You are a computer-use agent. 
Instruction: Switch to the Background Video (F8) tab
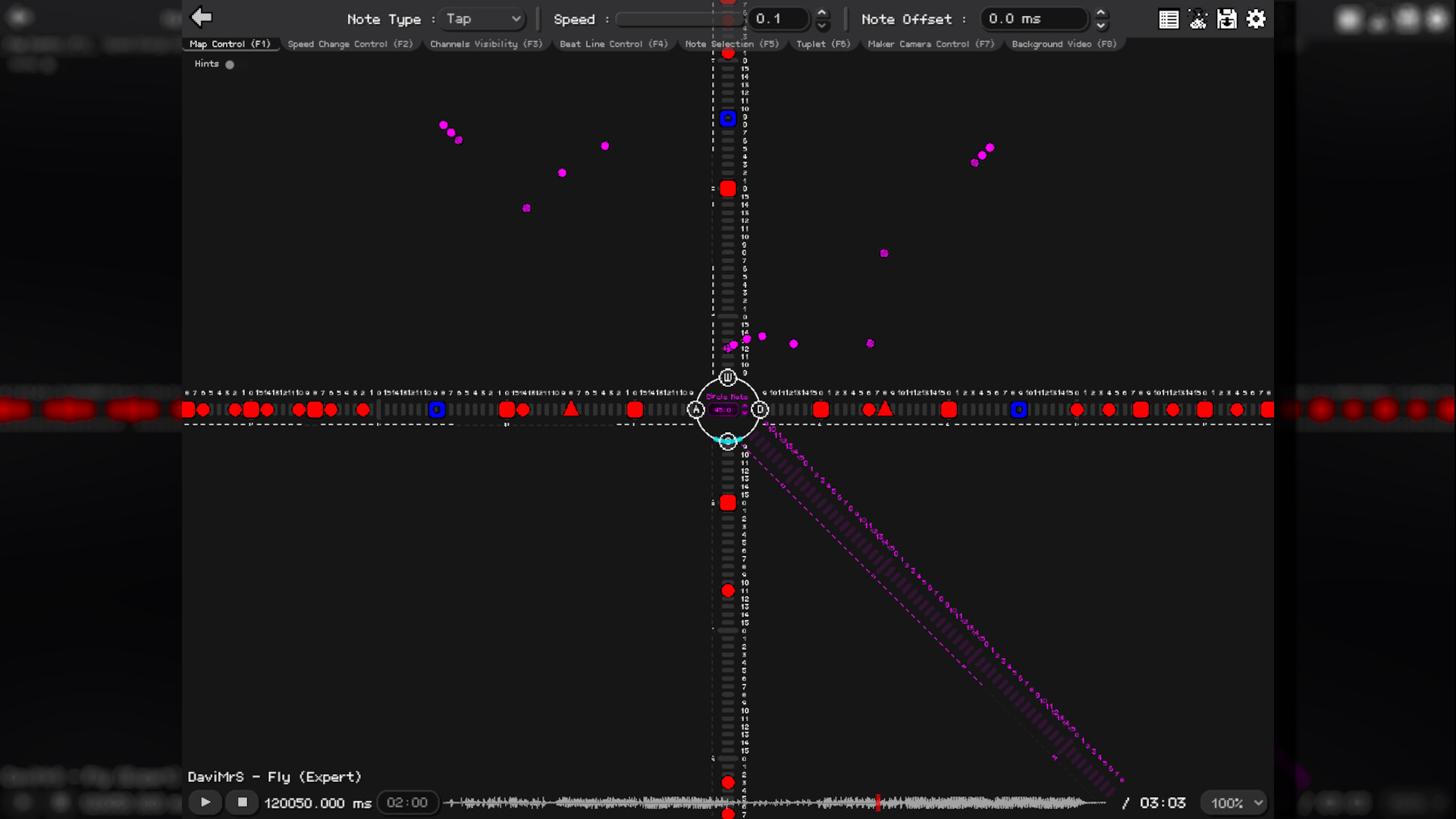click(1063, 44)
